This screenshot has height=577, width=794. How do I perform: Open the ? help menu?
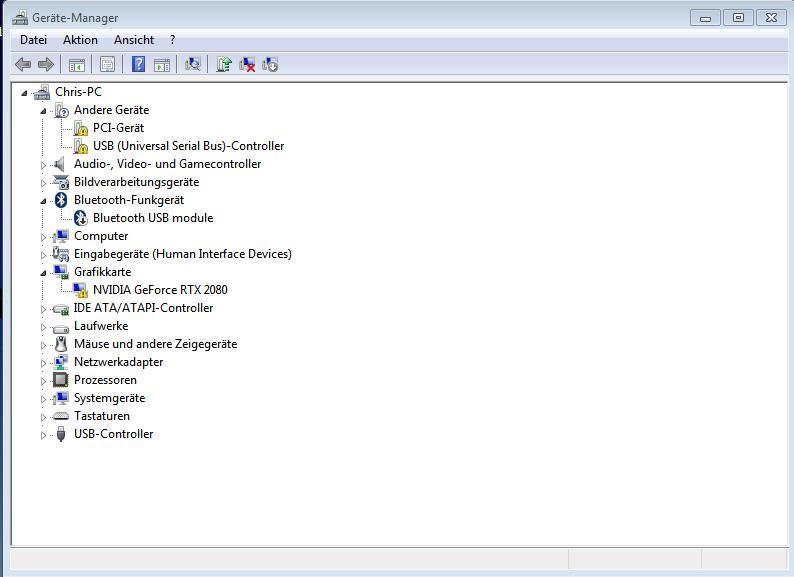point(173,40)
